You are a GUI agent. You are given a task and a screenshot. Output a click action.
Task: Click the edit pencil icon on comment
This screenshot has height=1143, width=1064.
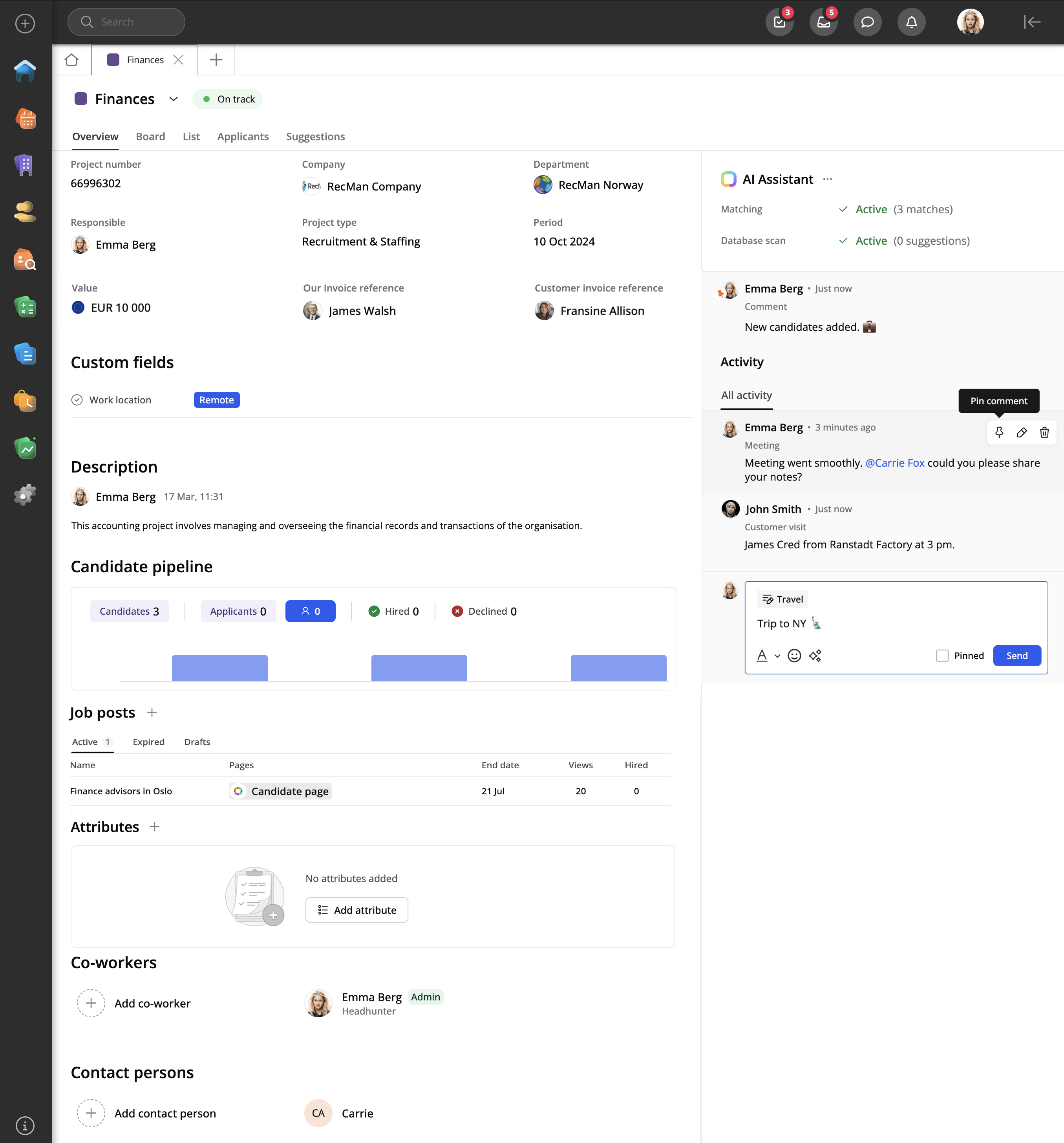click(1022, 432)
